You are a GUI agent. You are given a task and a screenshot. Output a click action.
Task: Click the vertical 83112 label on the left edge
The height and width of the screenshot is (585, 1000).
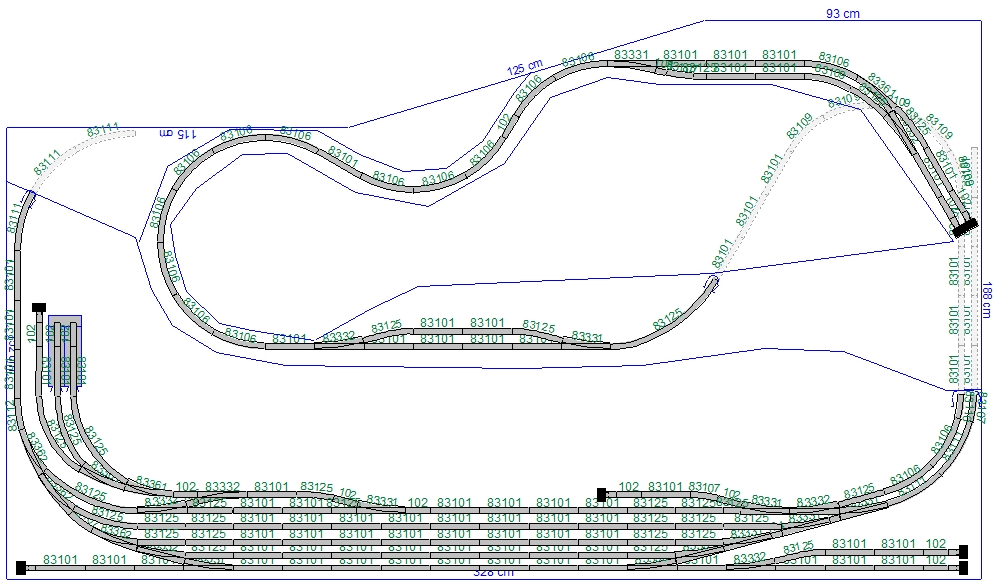click(11, 416)
